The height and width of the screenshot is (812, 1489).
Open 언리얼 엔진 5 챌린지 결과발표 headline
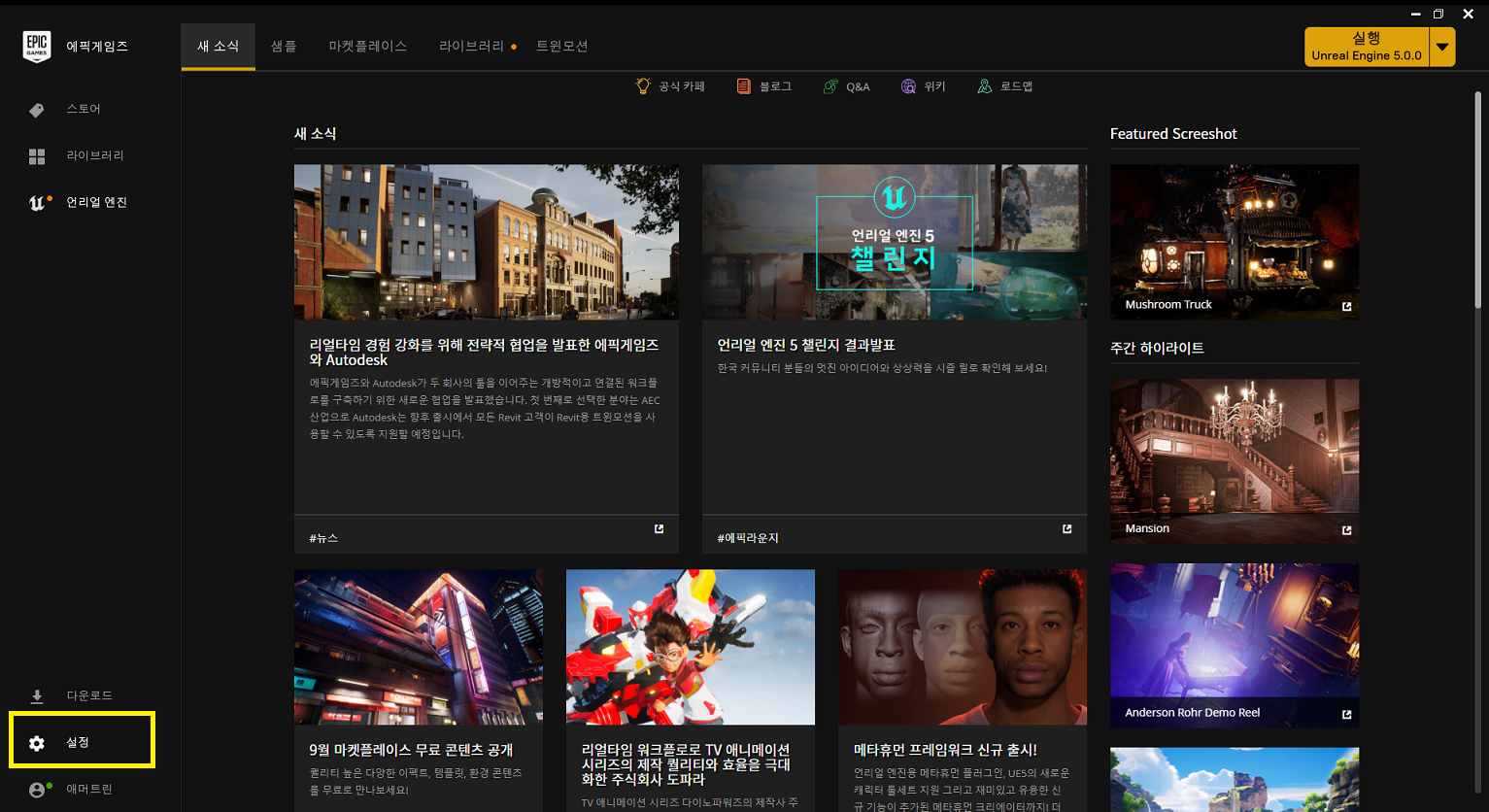pos(806,345)
